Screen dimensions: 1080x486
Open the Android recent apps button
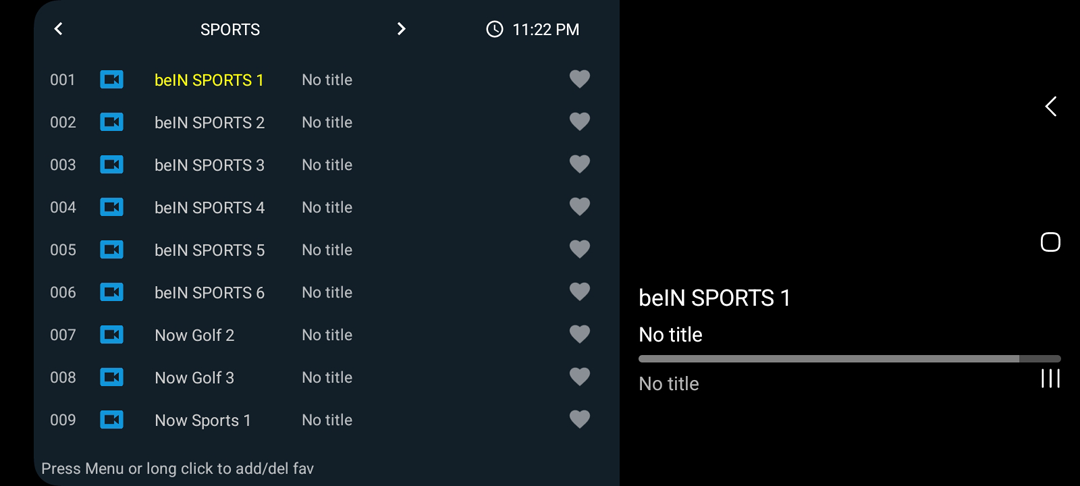(x=1050, y=378)
